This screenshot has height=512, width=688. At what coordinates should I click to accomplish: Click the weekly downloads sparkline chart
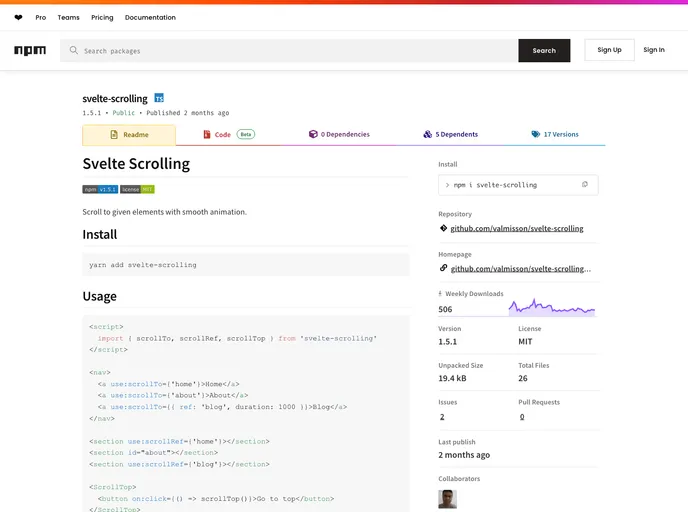click(552, 307)
